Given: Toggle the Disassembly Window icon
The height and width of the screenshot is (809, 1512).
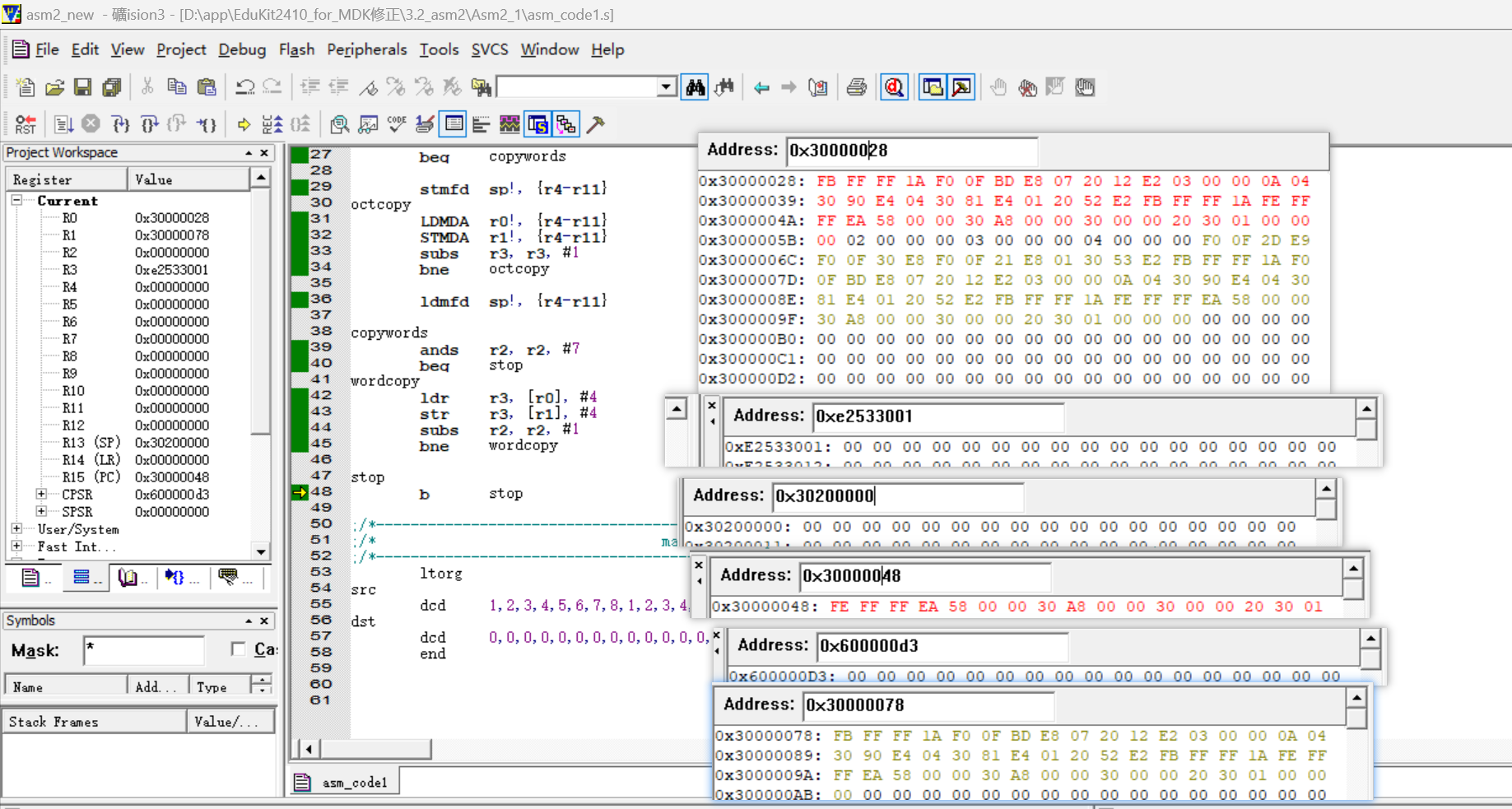Looking at the screenshot, I should pyautogui.click(x=339, y=124).
